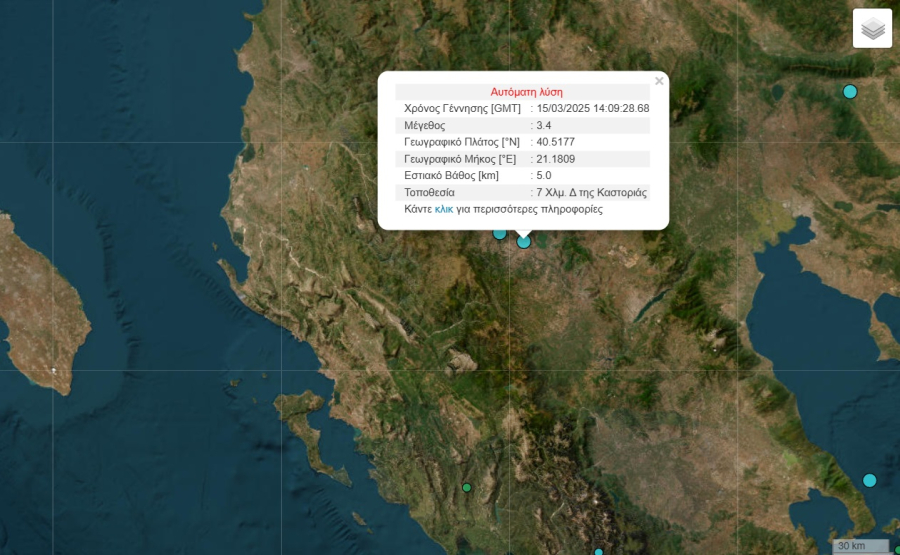Open the map layers switcher
Viewport: 900px width, 555px height.
pos(872,29)
